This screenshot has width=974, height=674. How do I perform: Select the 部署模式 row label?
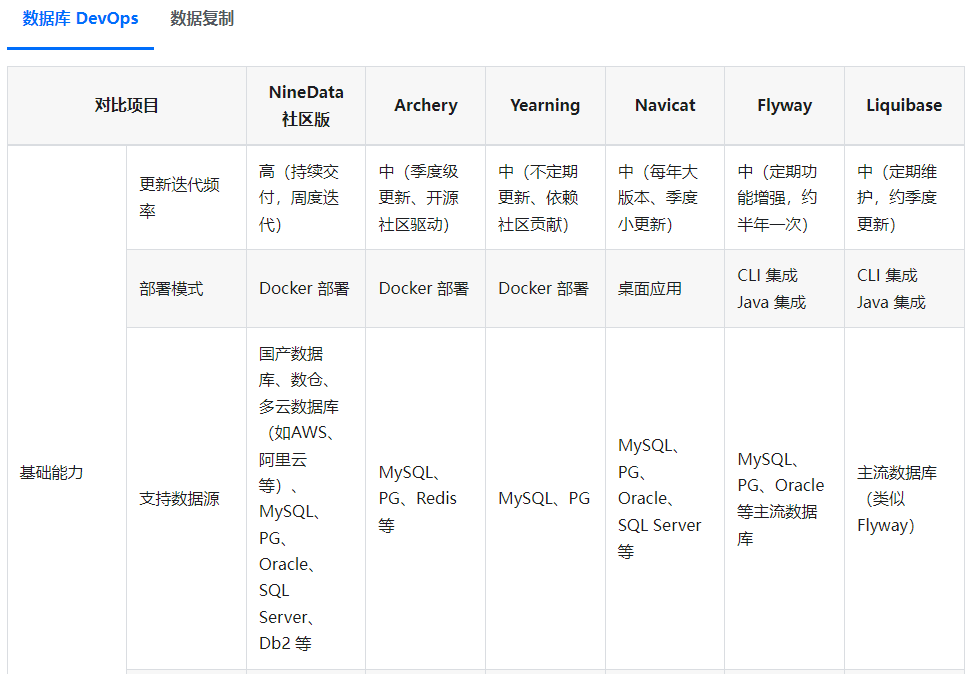[x=186, y=289]
